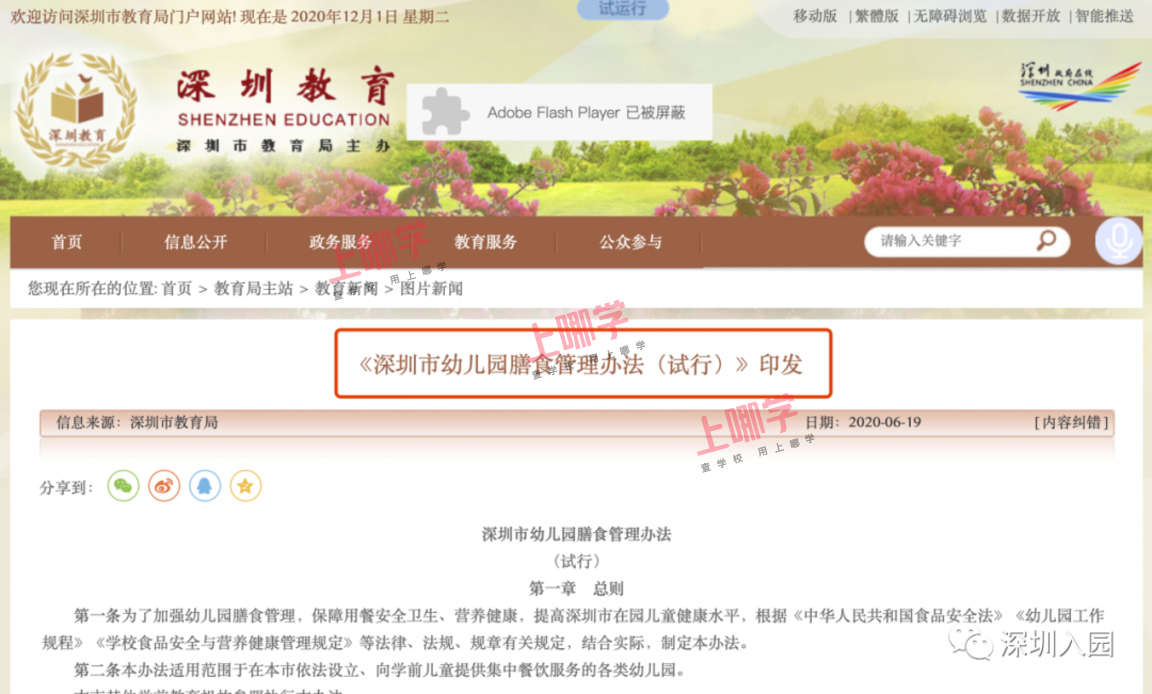Open 教育局主站 breadcrumb link
This screenshot has height=694, width=1152.
253,289
